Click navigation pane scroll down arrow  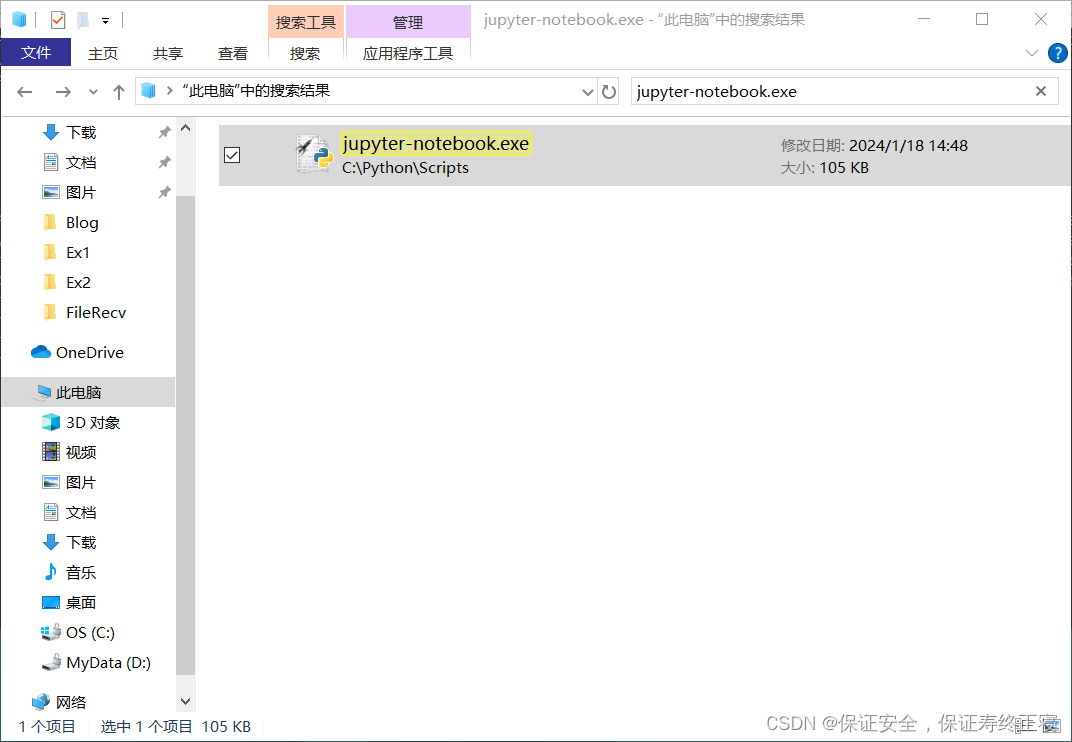185,702
